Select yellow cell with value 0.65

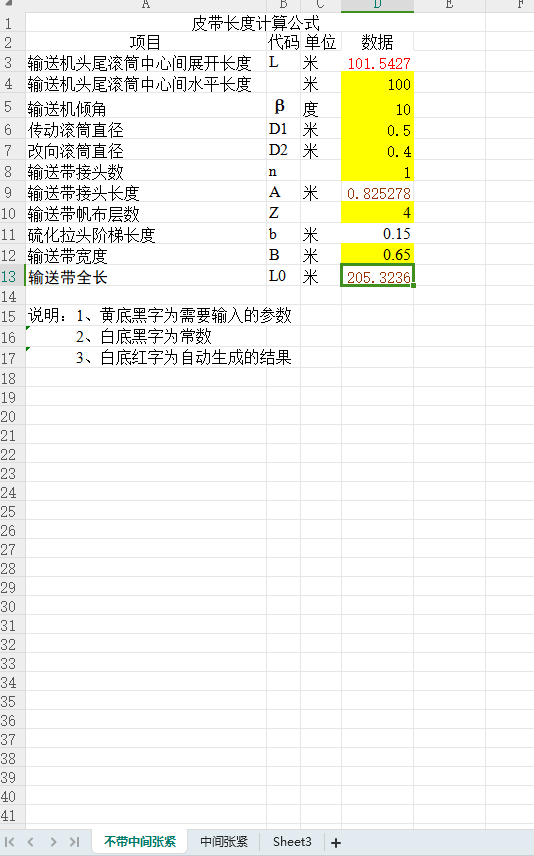pos(377,254)
